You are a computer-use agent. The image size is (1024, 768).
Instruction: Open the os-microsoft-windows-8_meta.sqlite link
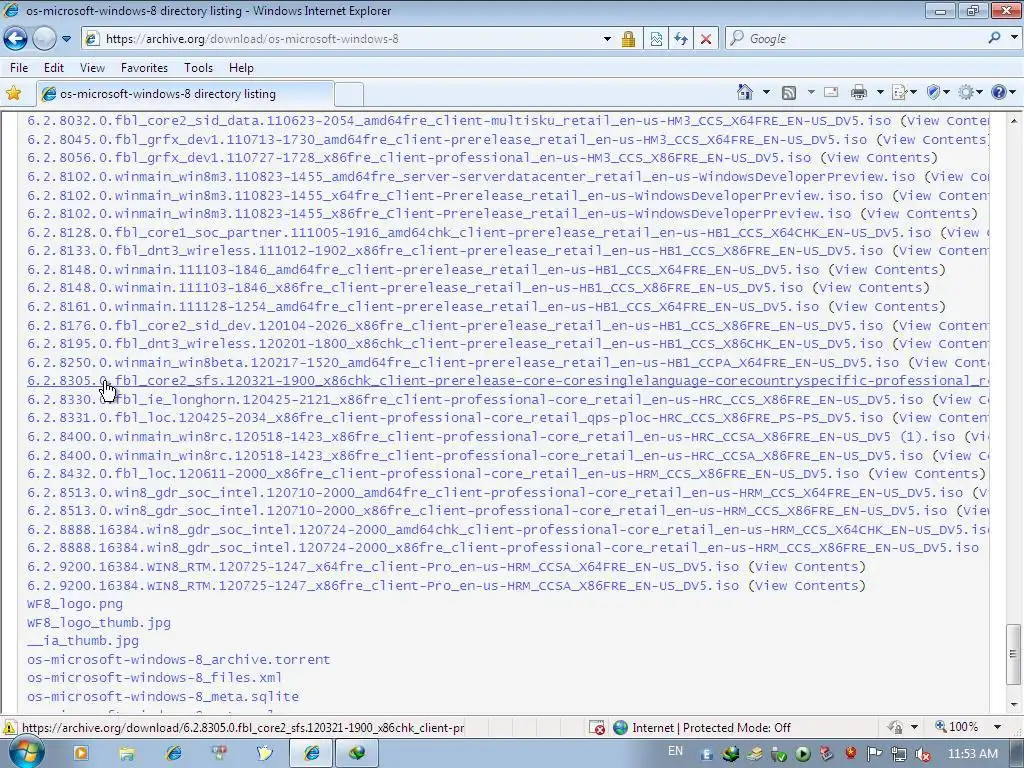click(x=163, y=697)
